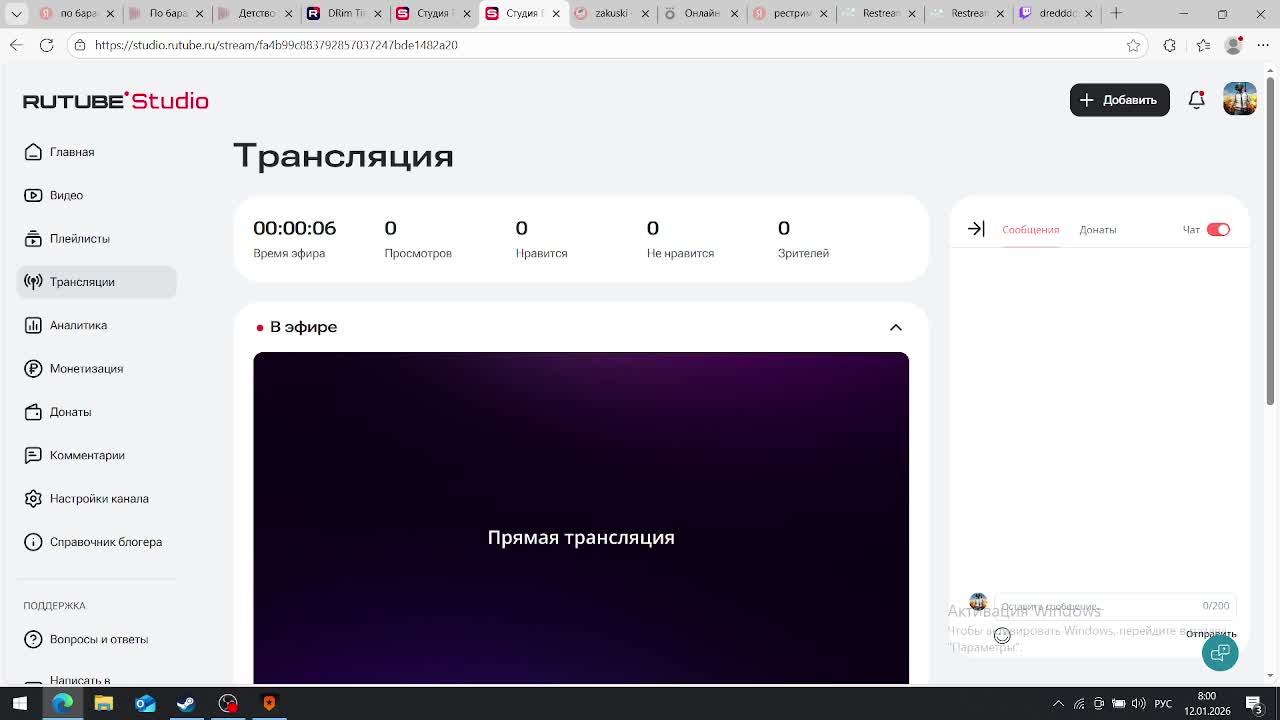Screen dimensions: 1280x720
Task: Open browser favorites list icon
Action: point(1203,45)
